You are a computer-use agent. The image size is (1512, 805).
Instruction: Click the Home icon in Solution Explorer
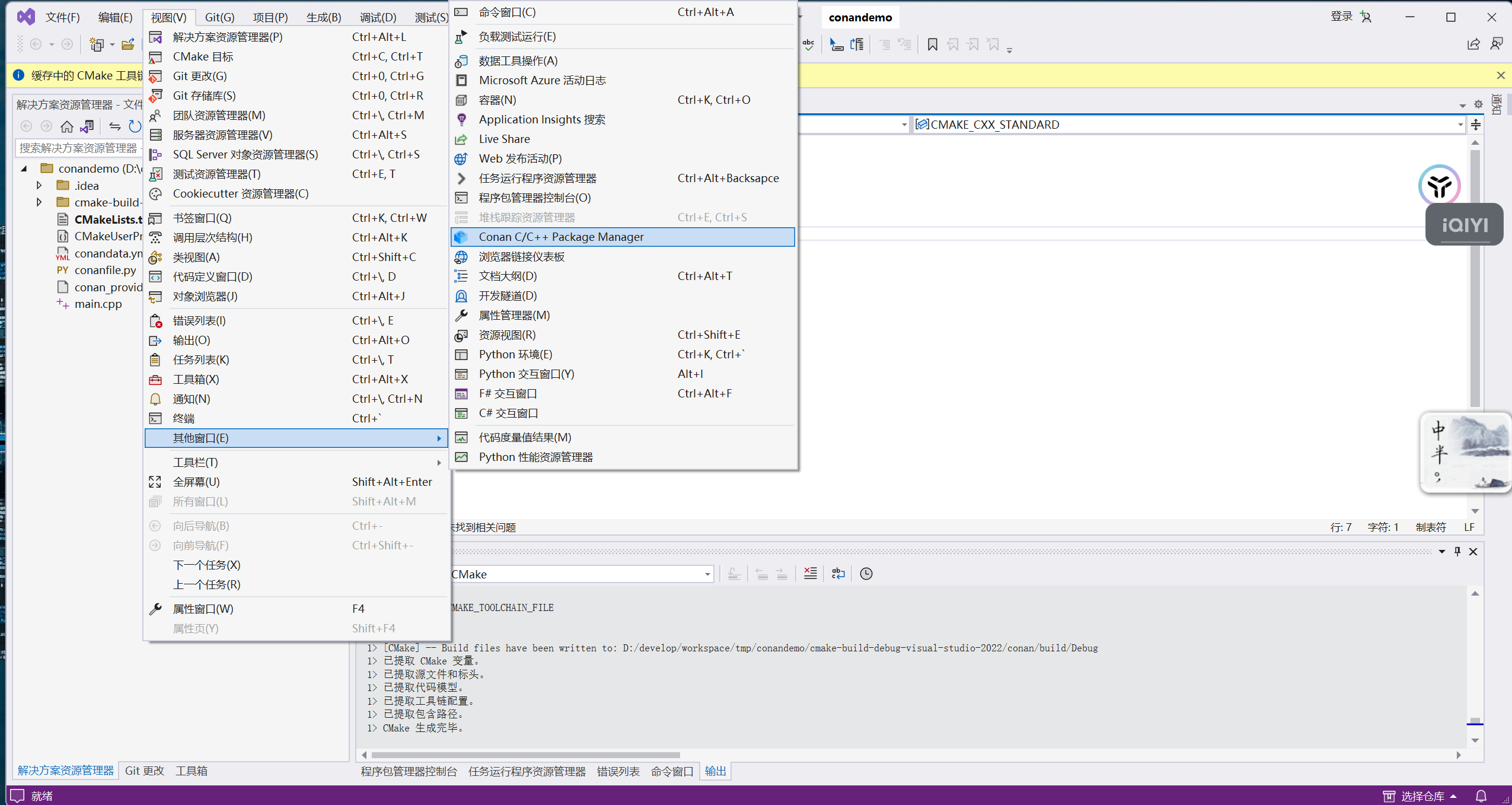coord(67,126)
